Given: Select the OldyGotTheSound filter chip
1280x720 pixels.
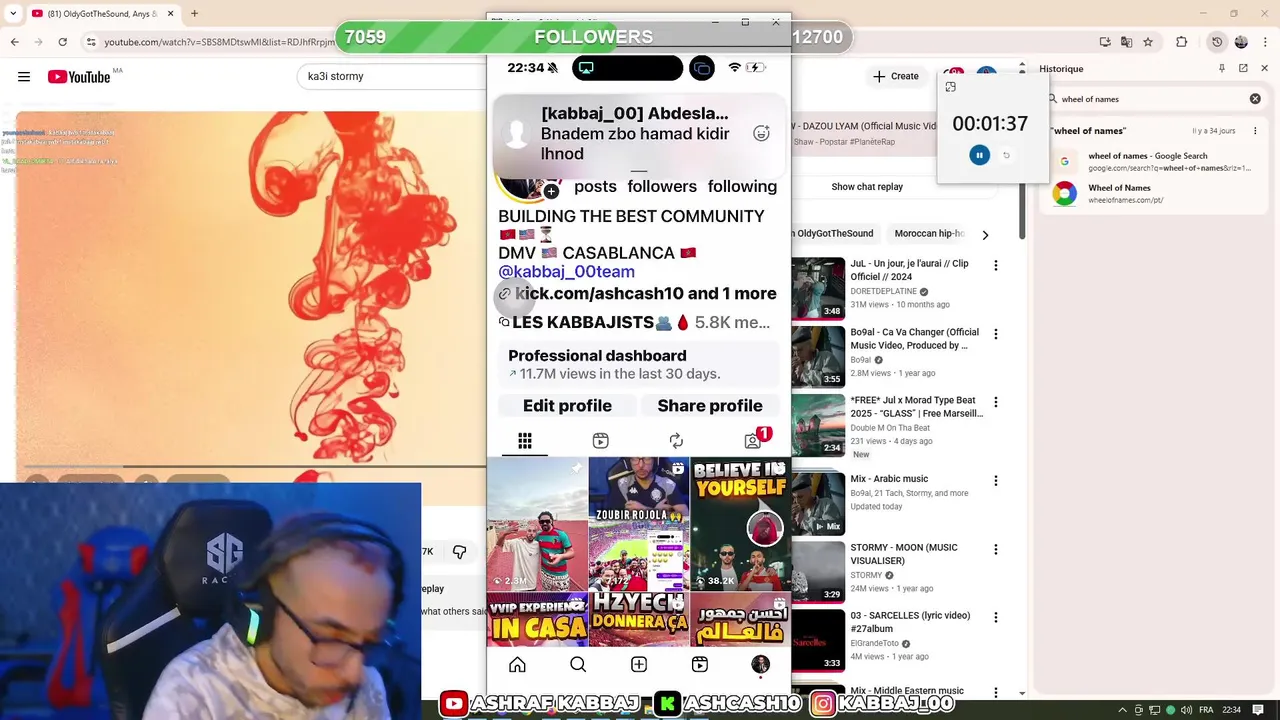Looking at the screenshot, I should 834,234.
